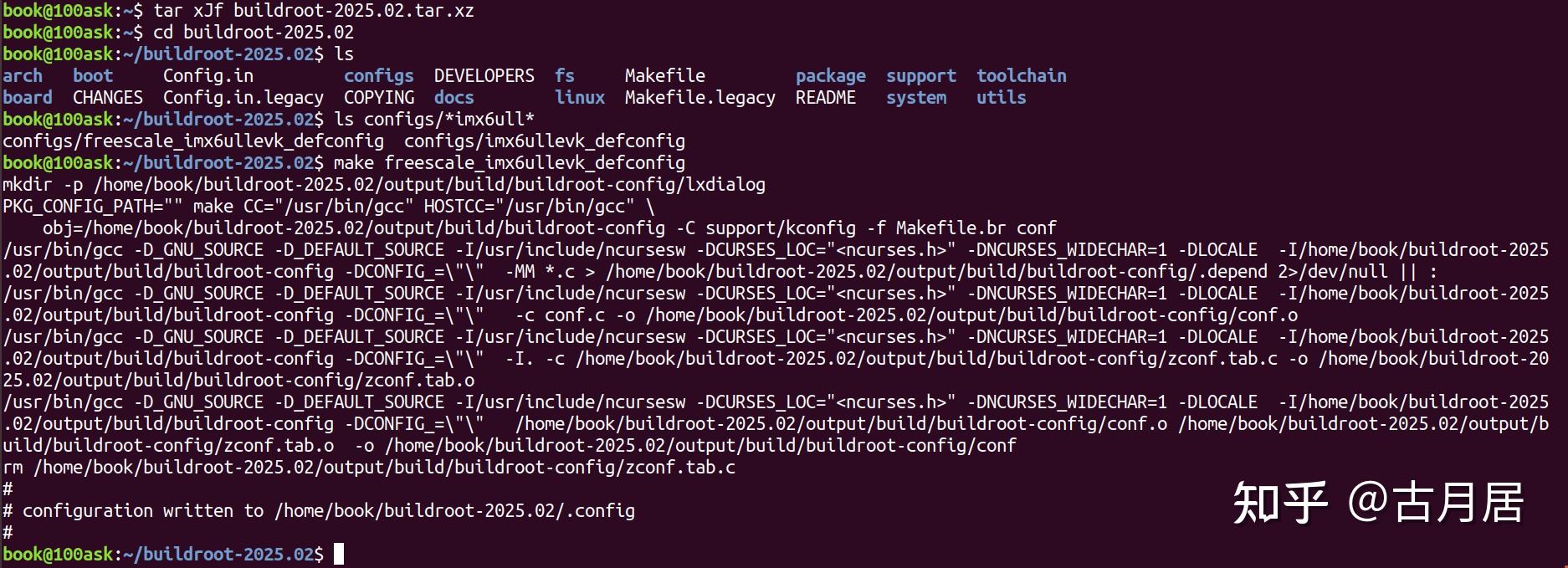Select the toolchain directory entry
Image resolution: width=1568 pixels, height=568 pixels.
pos(1021,76)
